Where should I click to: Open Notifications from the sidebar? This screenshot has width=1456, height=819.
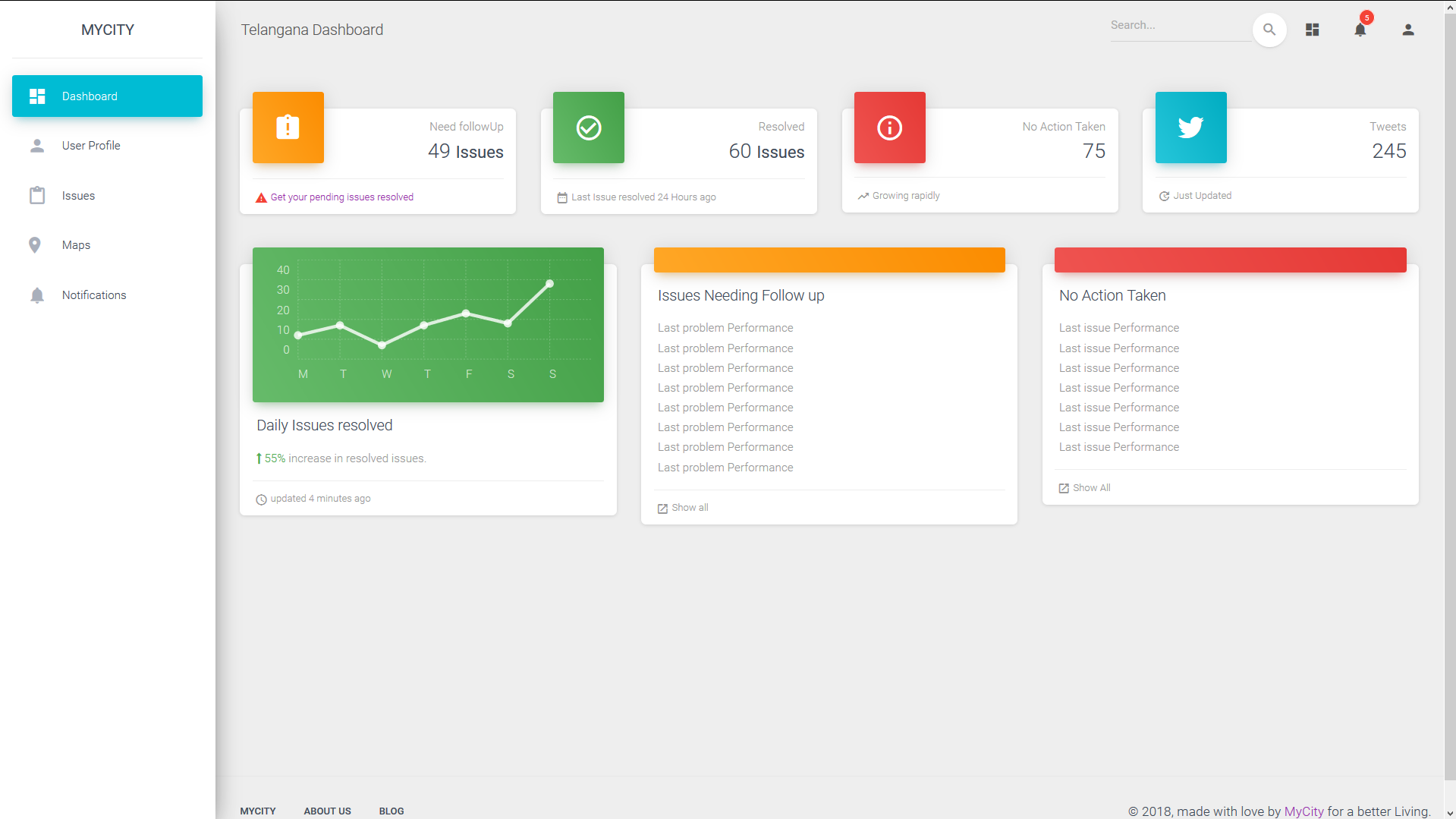pyautogui.click(x=94, y=295)
